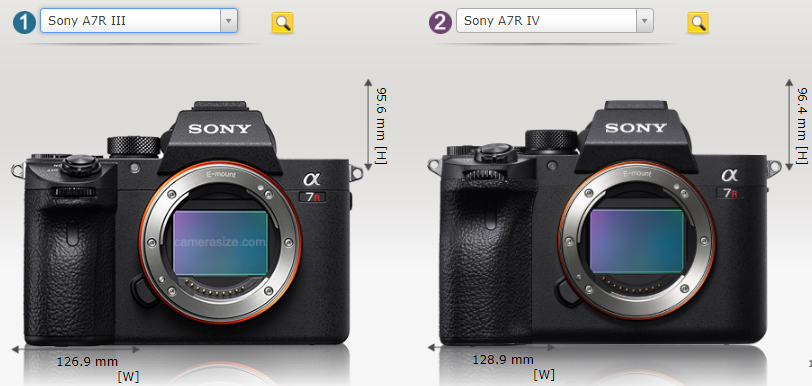Click the Sony A7R IV camera image

pyautogui.click(x=604, y=223)
